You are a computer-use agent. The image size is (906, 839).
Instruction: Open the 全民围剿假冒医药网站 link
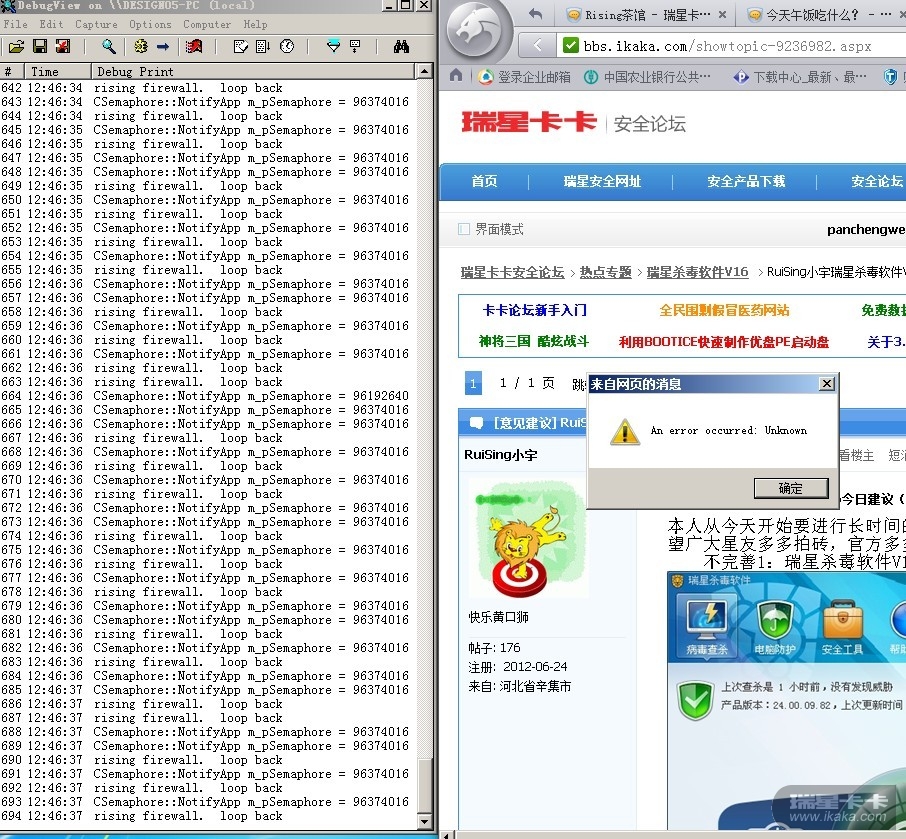[x=725, y=310]
